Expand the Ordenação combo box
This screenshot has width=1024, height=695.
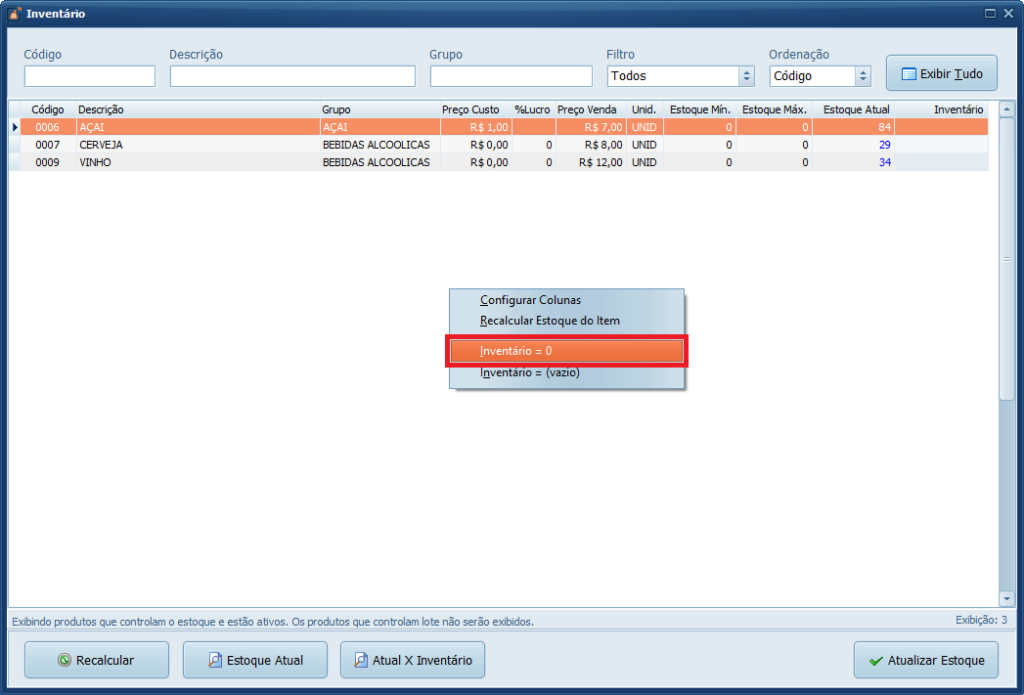click(863, 76)
